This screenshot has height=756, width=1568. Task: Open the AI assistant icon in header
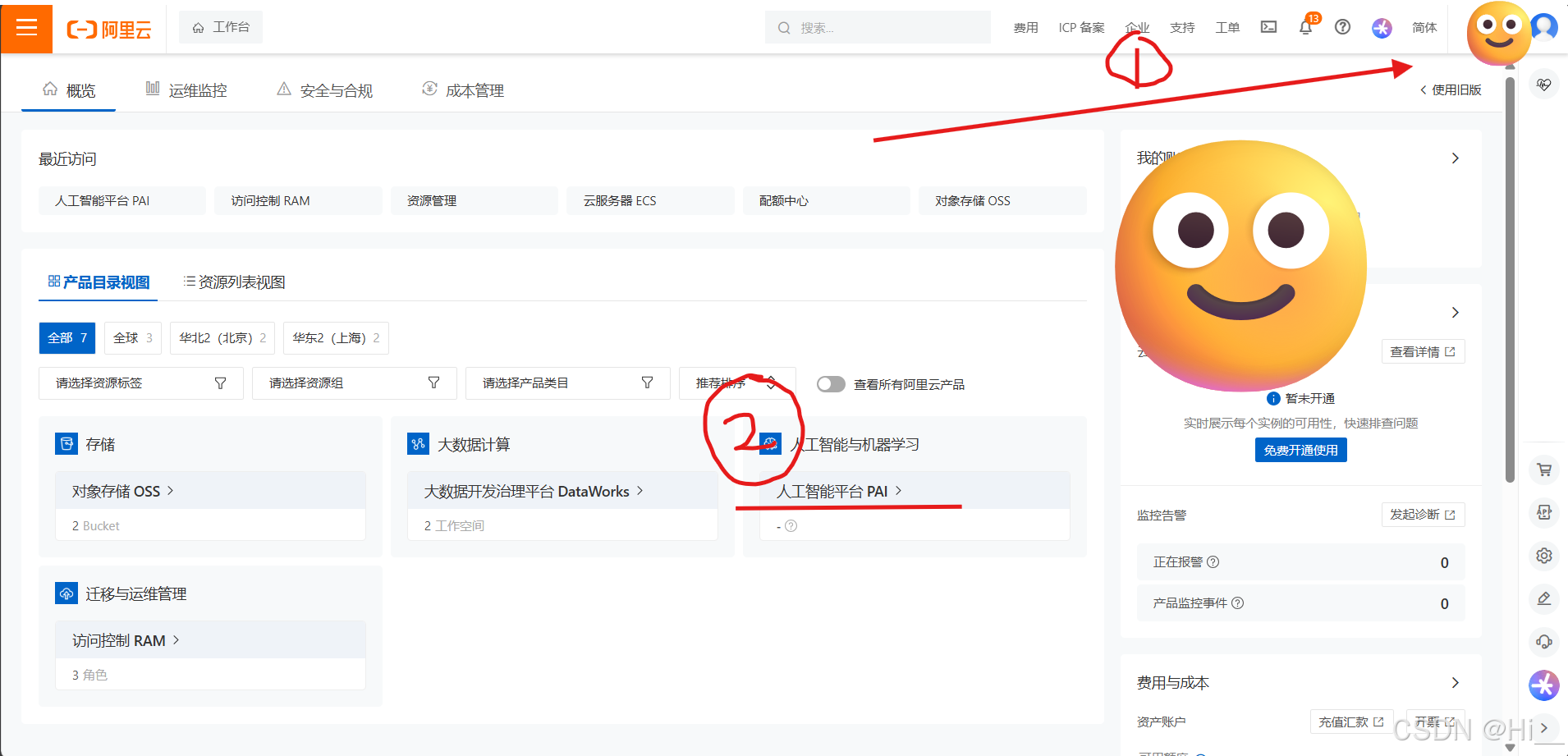tap(1382, 28)
